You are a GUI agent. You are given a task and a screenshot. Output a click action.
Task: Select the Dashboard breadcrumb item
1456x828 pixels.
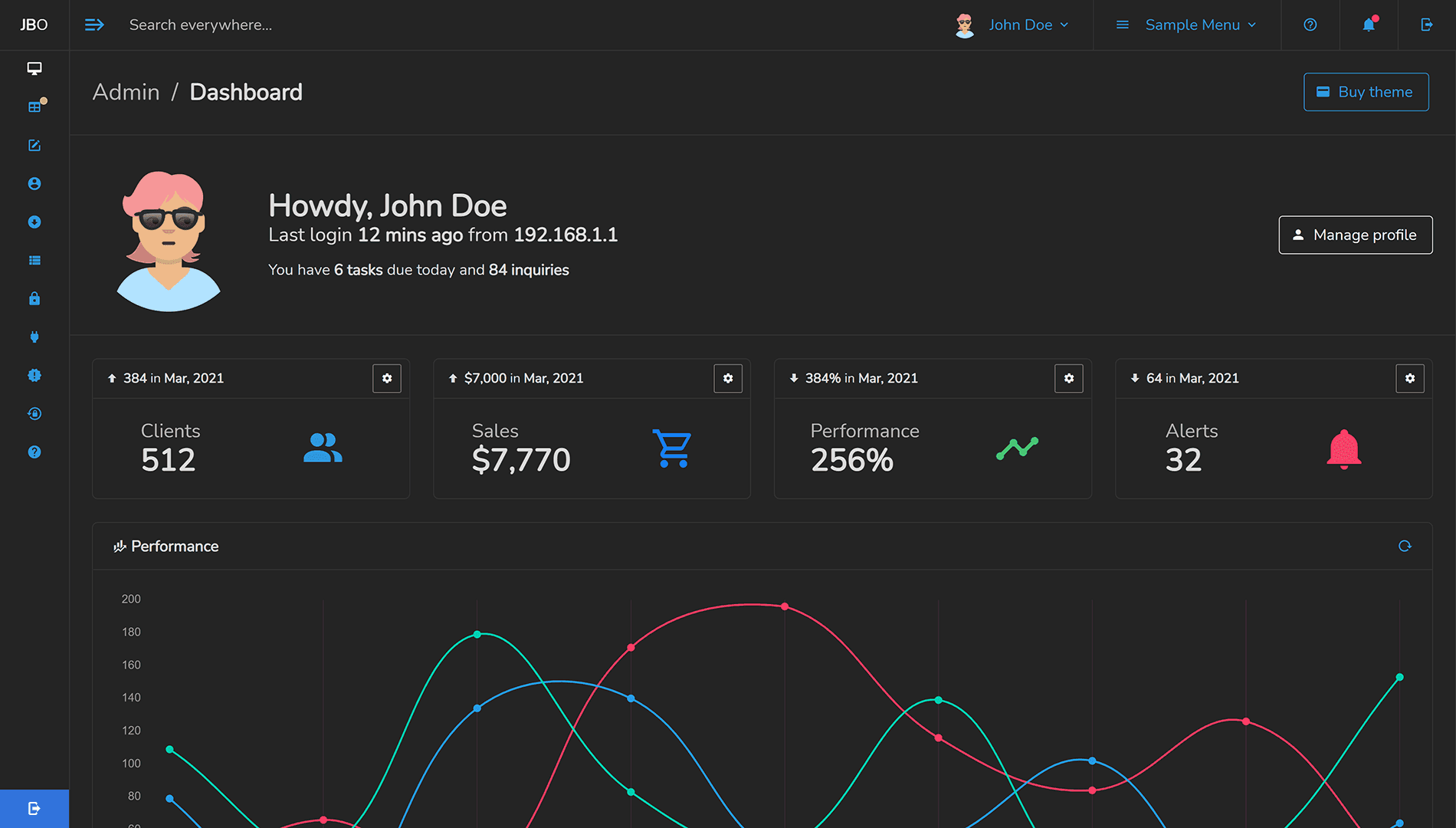tap(246, 92)
